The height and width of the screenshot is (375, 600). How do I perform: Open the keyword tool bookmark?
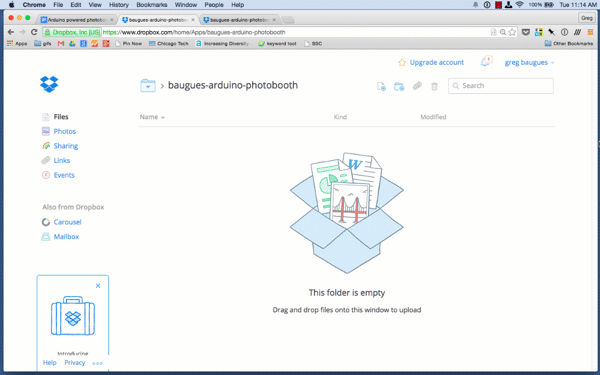[277, 44]
